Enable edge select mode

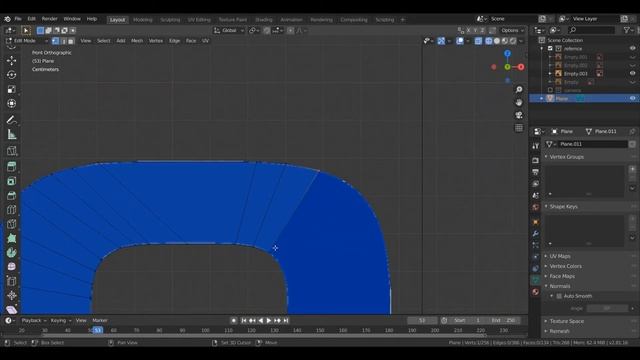click(x=63, y=41)
